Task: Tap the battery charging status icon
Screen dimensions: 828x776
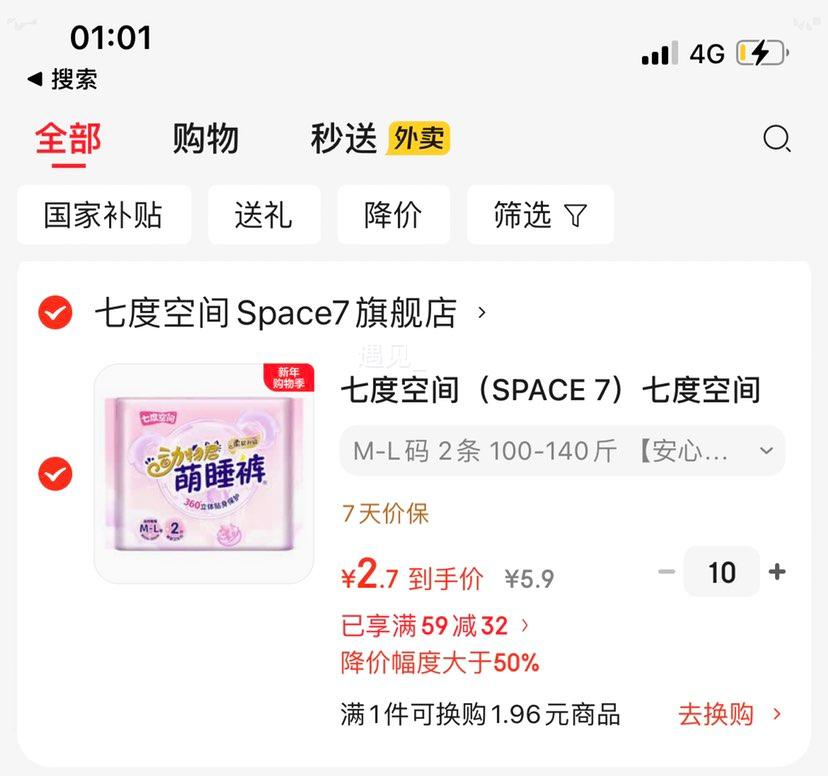Action: tap(763, 53)
